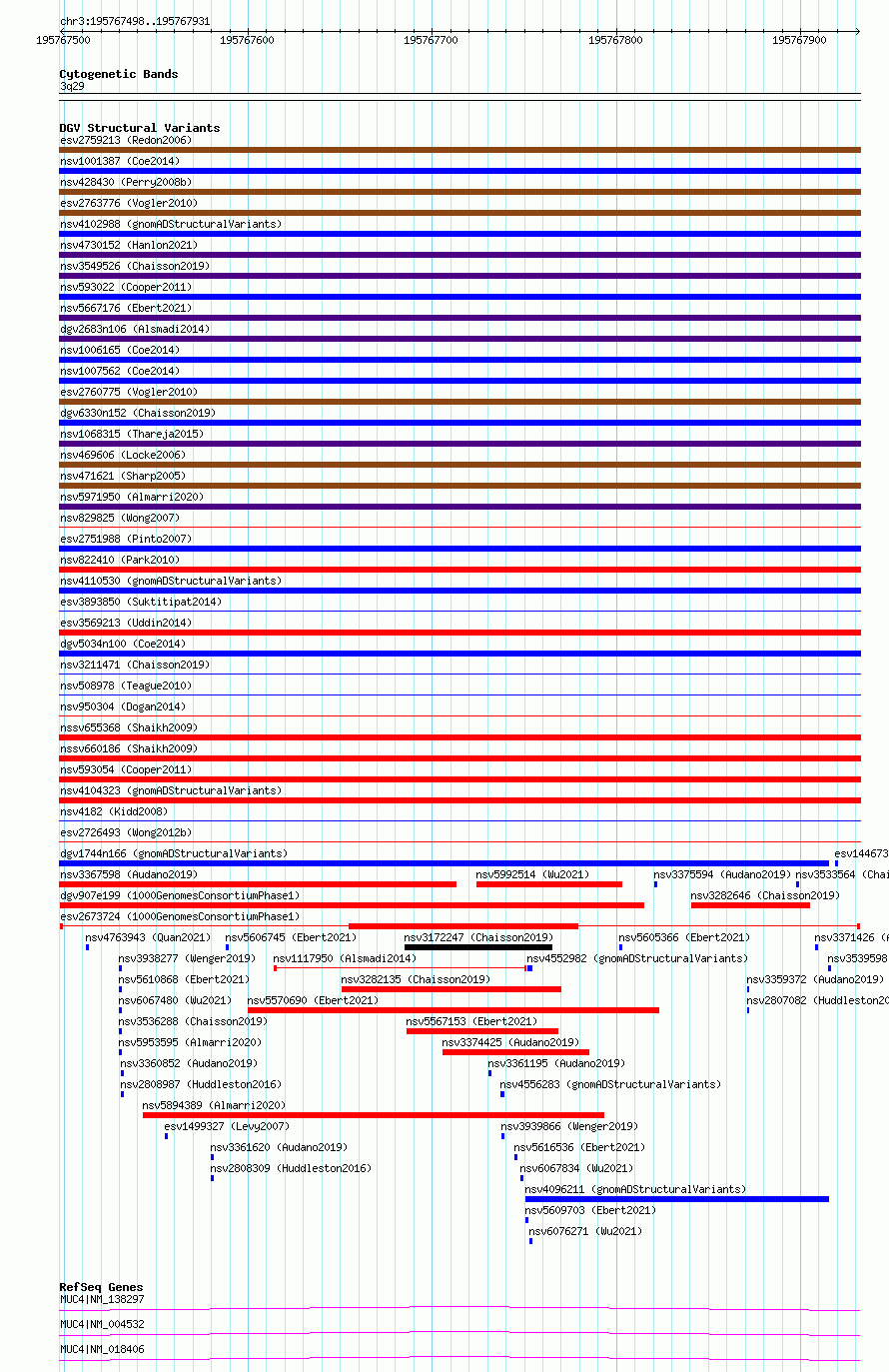Screen dimensions: 889x1372
Task: Click nsv4102988 (gnomADStructuralVariants) label
Action: 171,224
